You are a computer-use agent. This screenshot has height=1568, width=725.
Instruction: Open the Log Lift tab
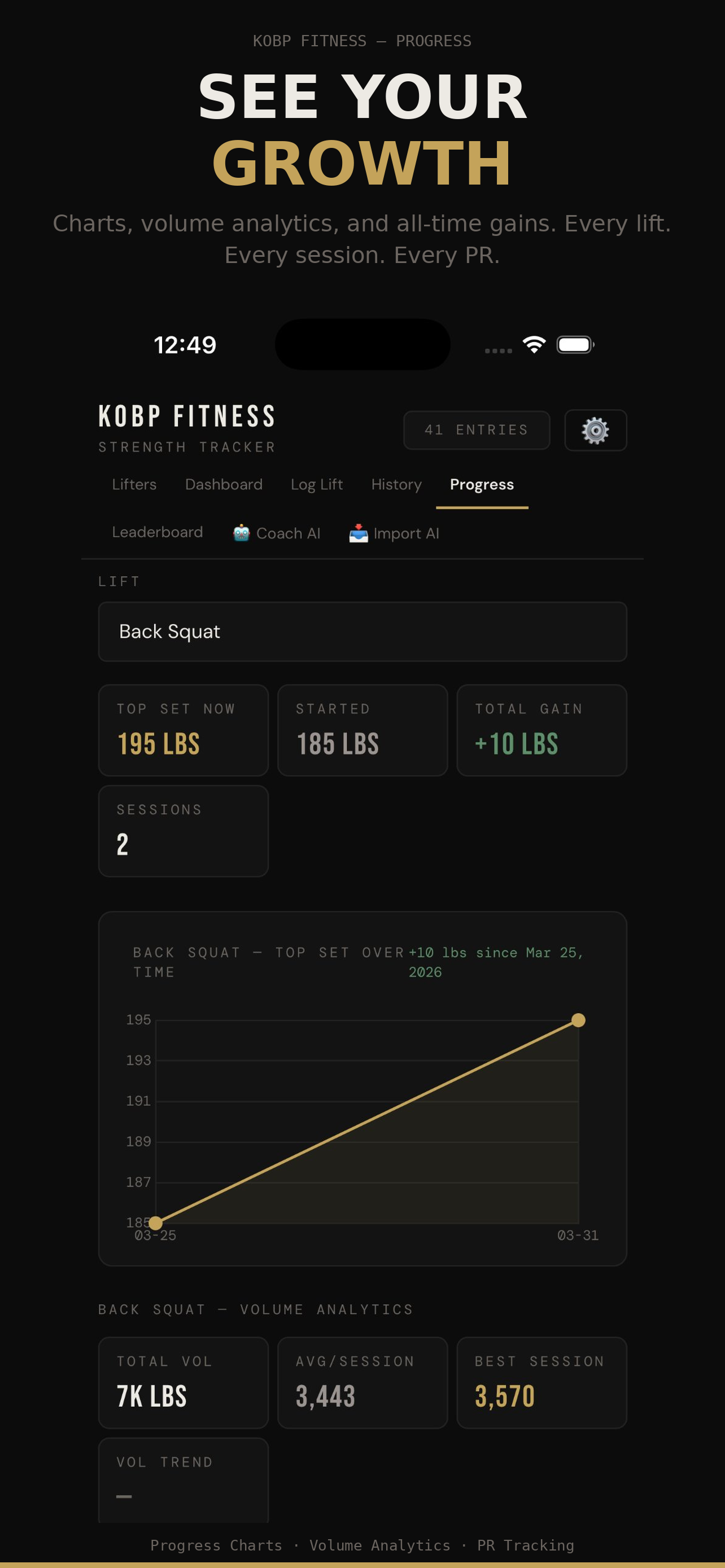coord(317,484)
